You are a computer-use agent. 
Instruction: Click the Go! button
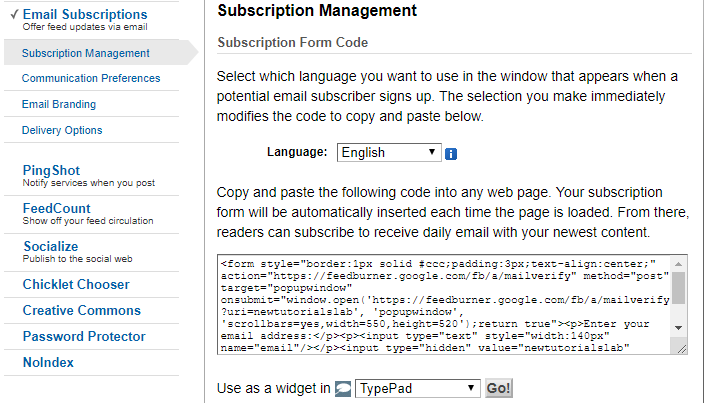(498, 388)
